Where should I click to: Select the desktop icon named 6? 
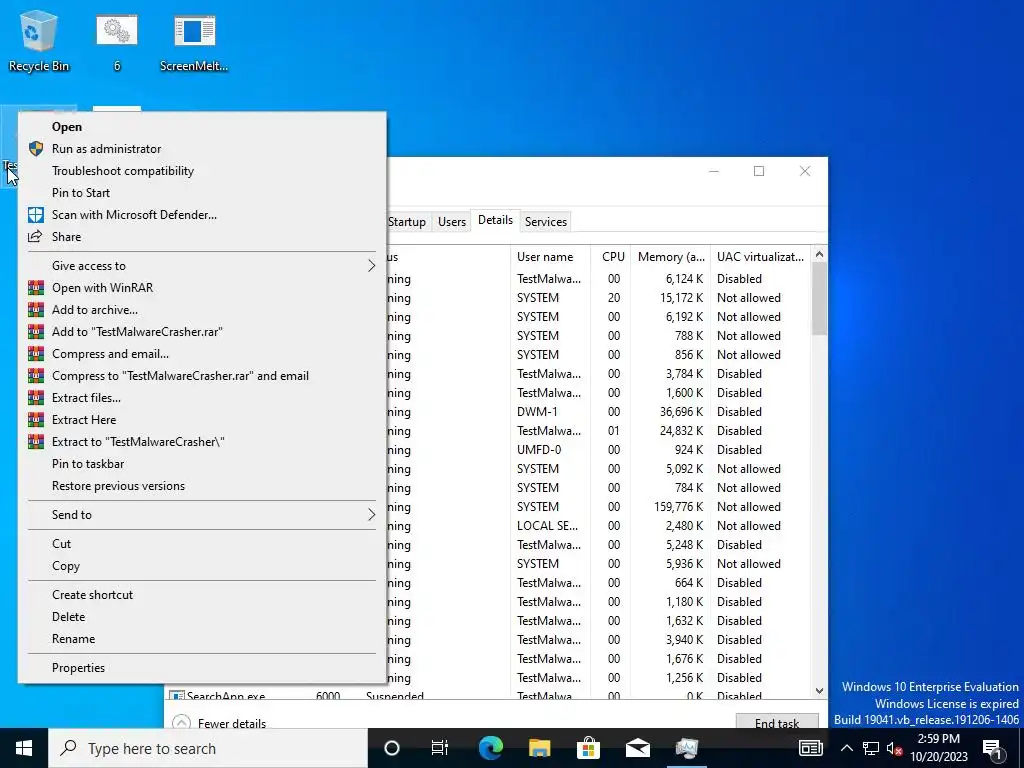(x=117, y=40)
